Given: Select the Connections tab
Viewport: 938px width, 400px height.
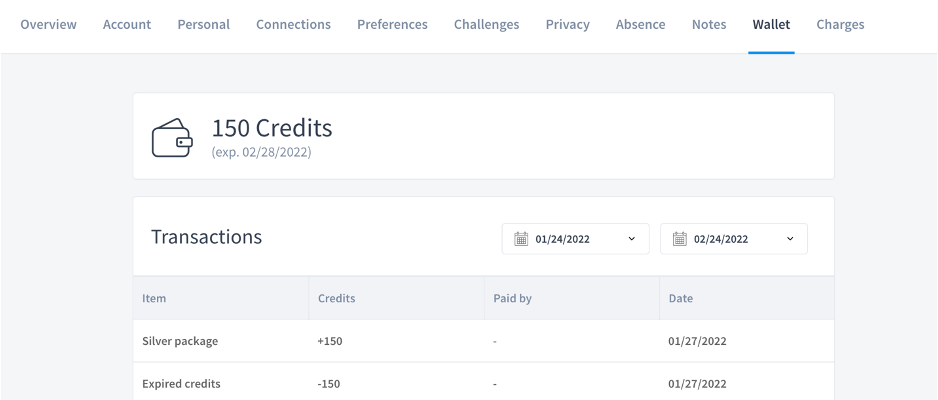Looking at the screenshot, I should tap(293, 25).
